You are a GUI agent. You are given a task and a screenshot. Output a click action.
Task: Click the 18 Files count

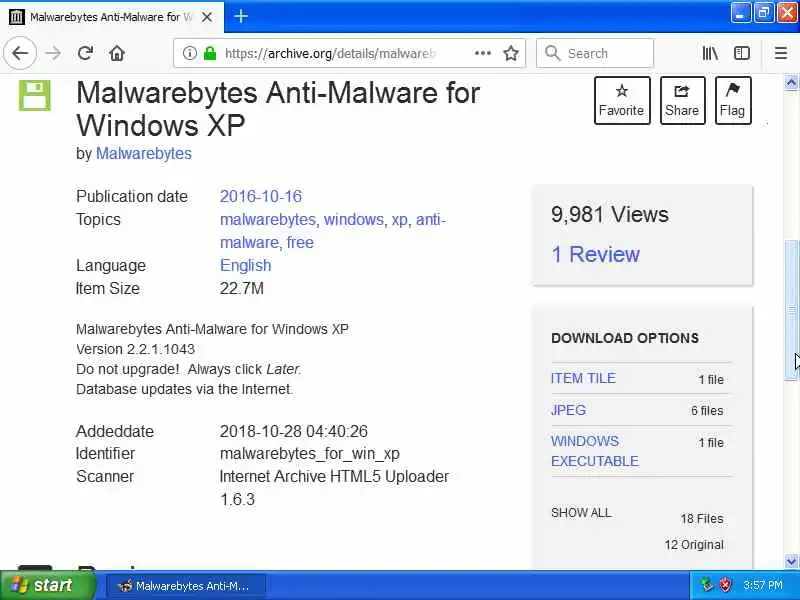702,519
